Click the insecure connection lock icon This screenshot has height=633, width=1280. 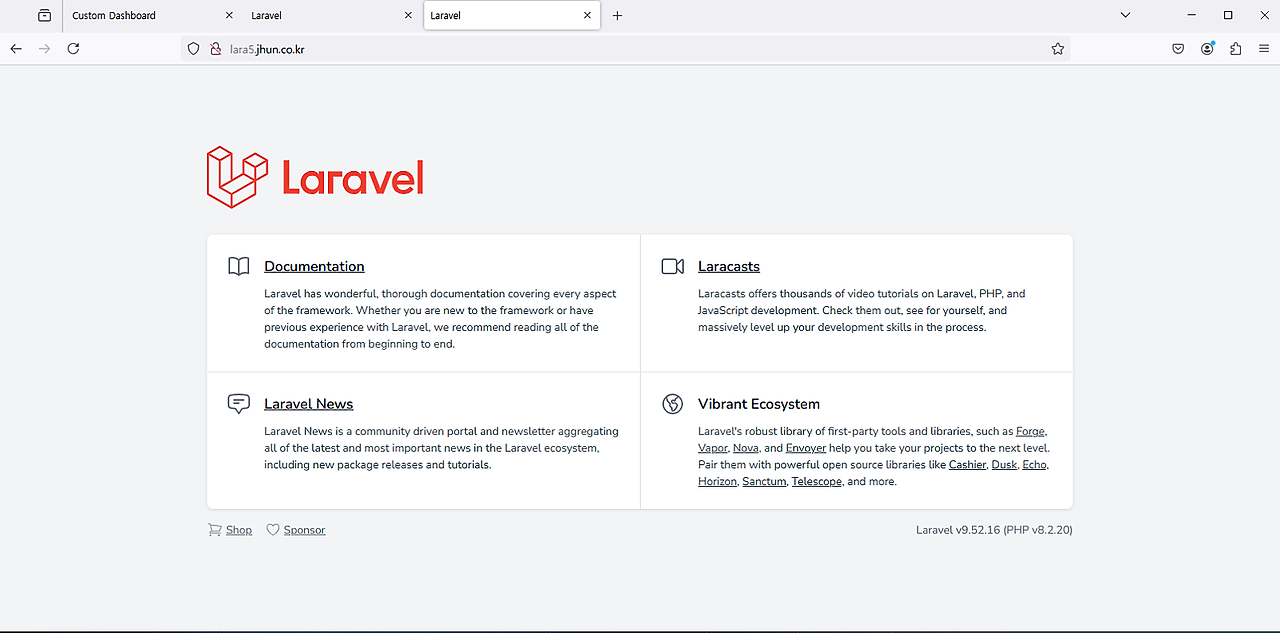click(214, 48)
